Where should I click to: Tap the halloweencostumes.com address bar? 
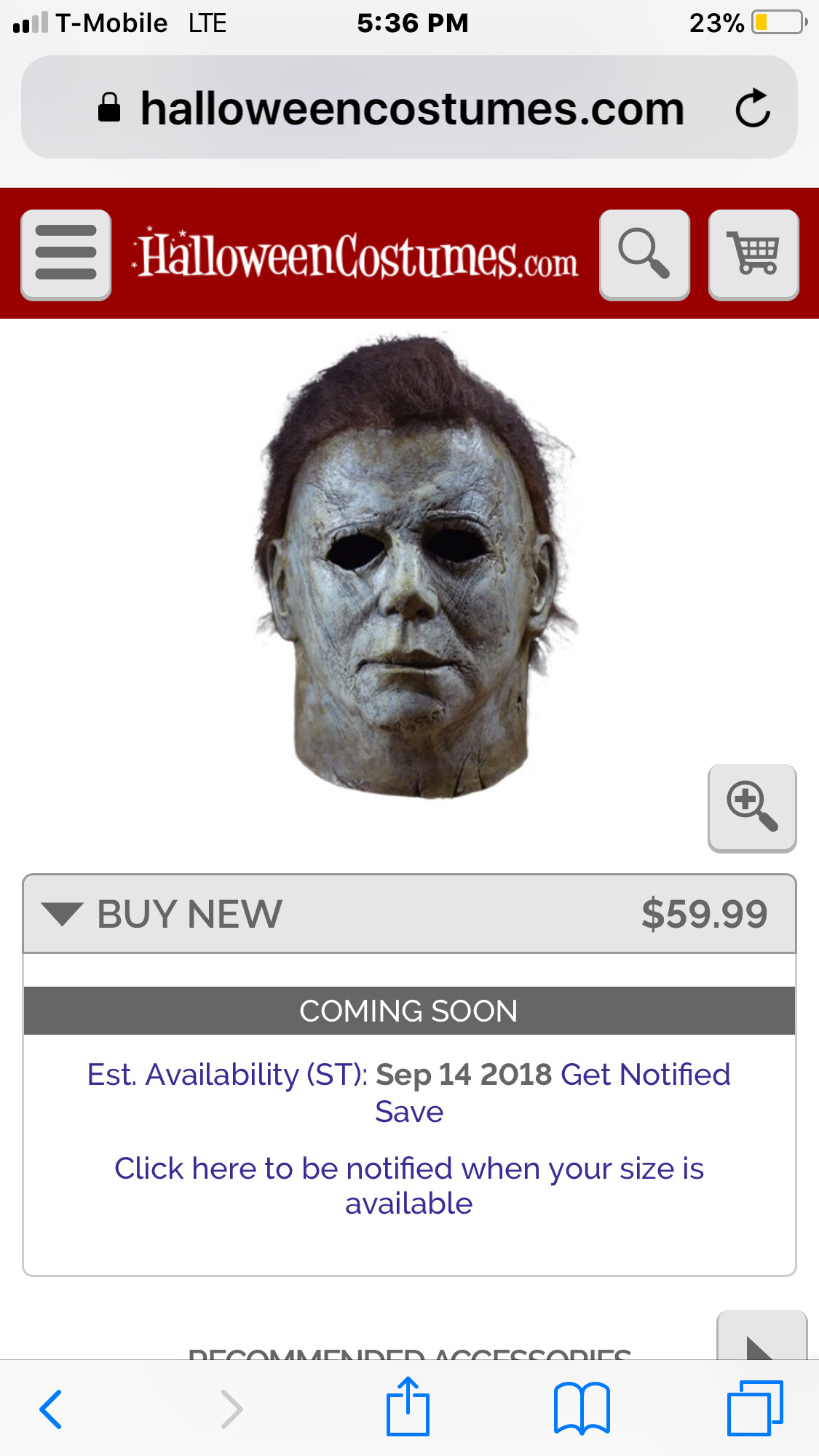(x=409, y=108)
